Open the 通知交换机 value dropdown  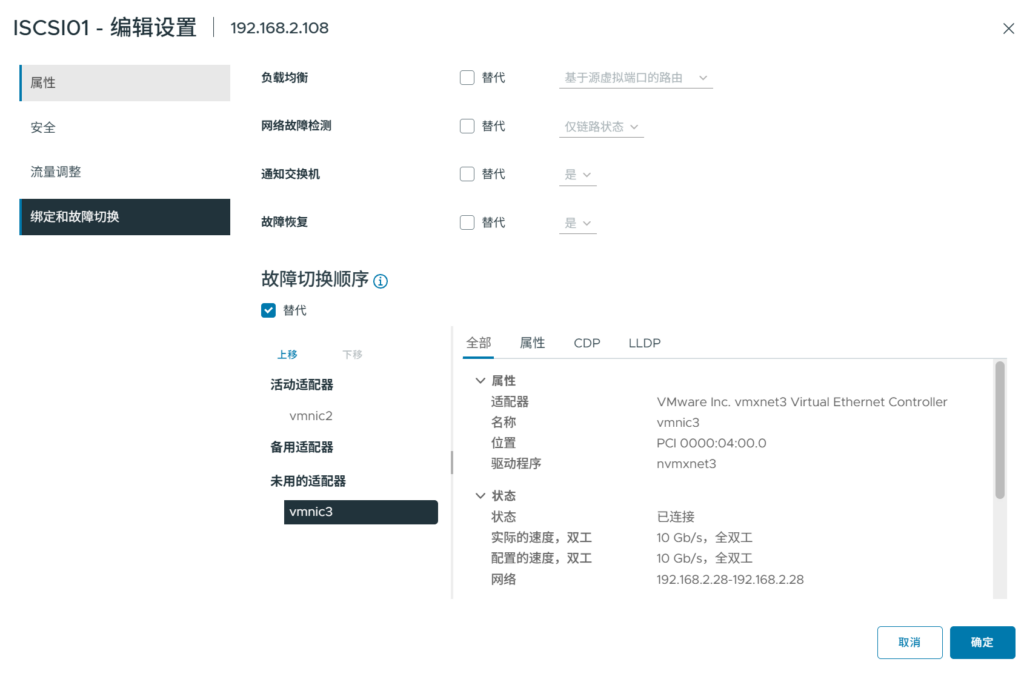pos(577,175)
